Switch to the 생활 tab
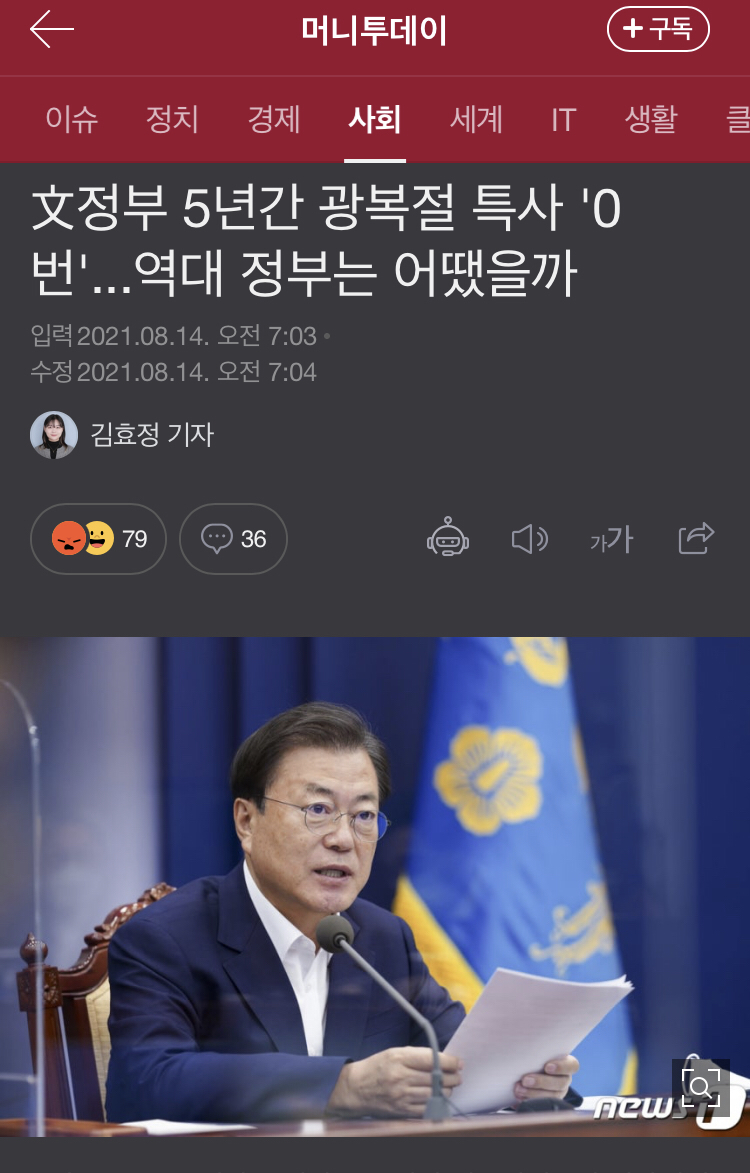The width and height of the screenshot is (750, 1173). click(x=651, y=120)
